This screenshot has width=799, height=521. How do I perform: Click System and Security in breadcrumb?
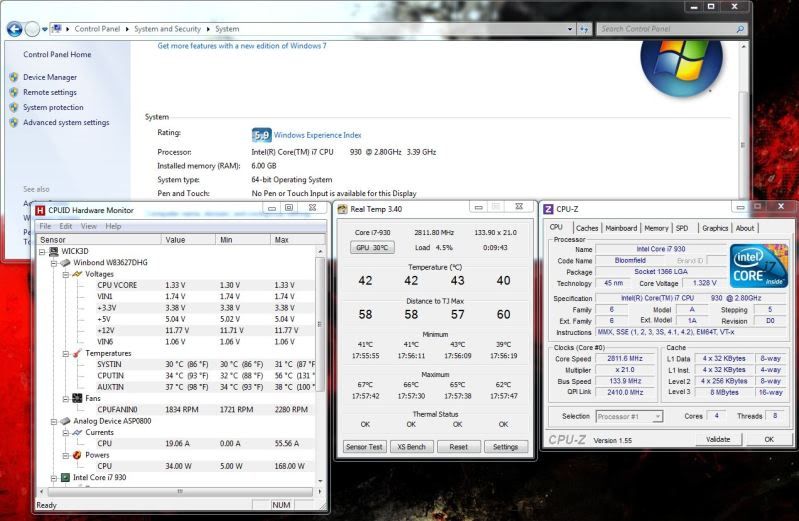point(168,29)
